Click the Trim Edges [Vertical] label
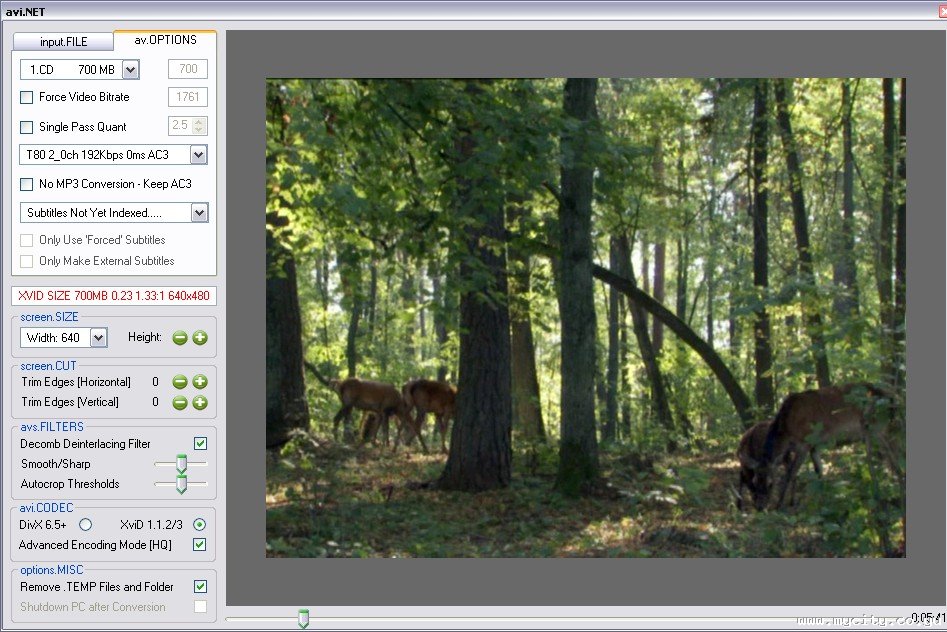 [x=70, y=402]
